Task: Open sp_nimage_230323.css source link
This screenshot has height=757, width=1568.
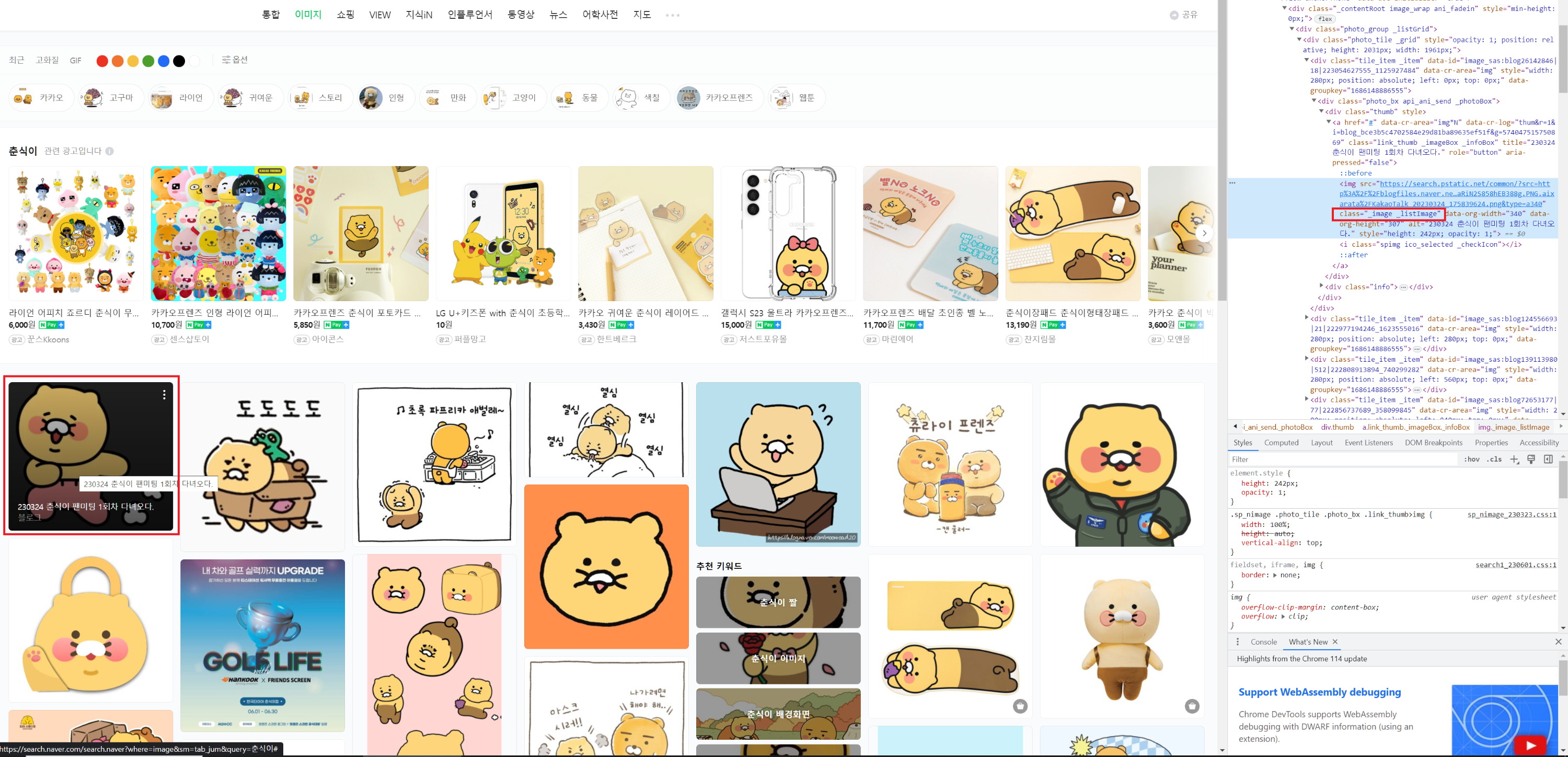Action: click(x=1511, y=514)
